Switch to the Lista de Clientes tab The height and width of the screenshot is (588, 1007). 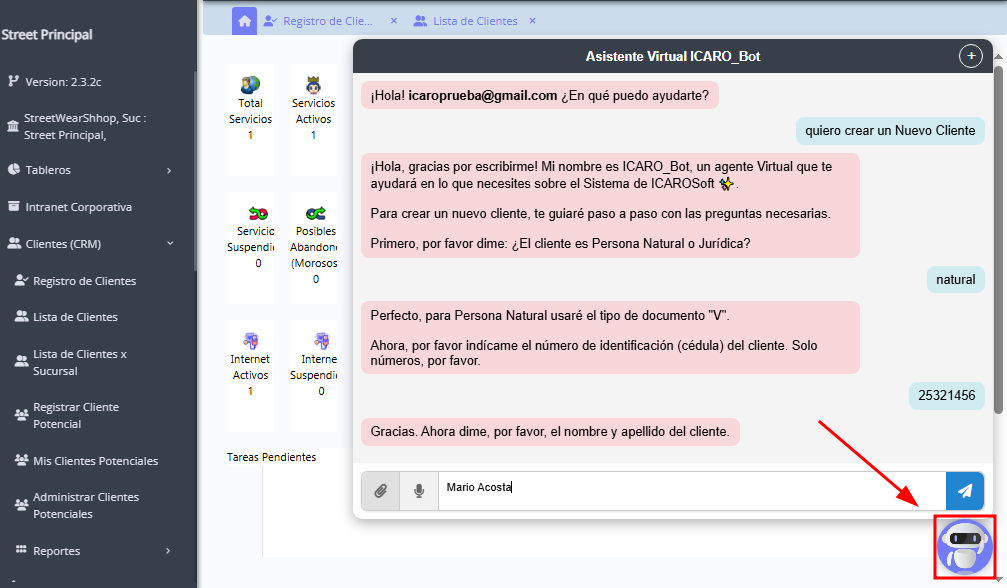(474, 21)
